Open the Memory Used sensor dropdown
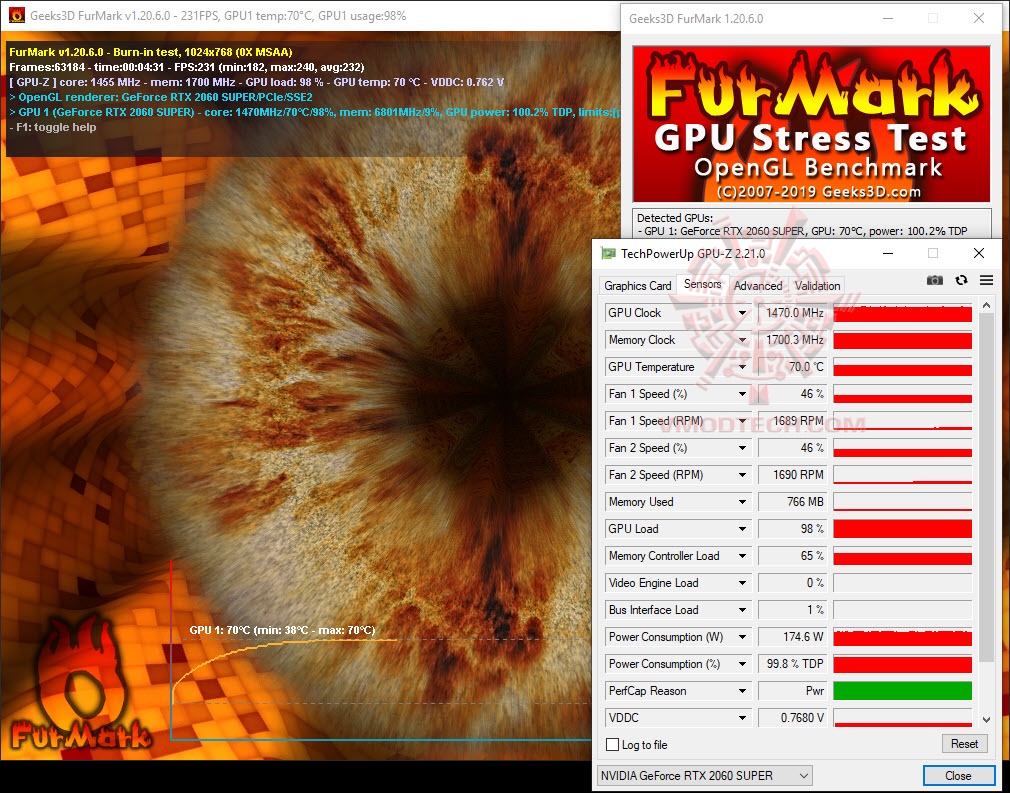Viewport: 1010px width, 793px height. click(x=742, y=502)
